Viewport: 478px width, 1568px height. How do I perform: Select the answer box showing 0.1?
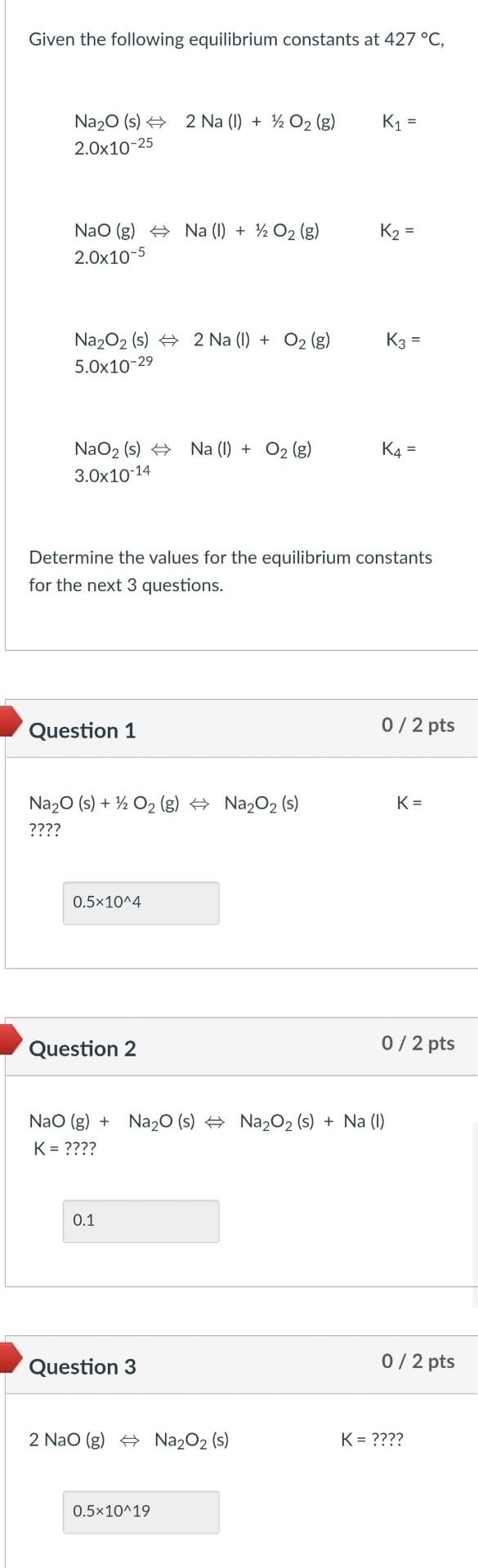[140, 1220]
